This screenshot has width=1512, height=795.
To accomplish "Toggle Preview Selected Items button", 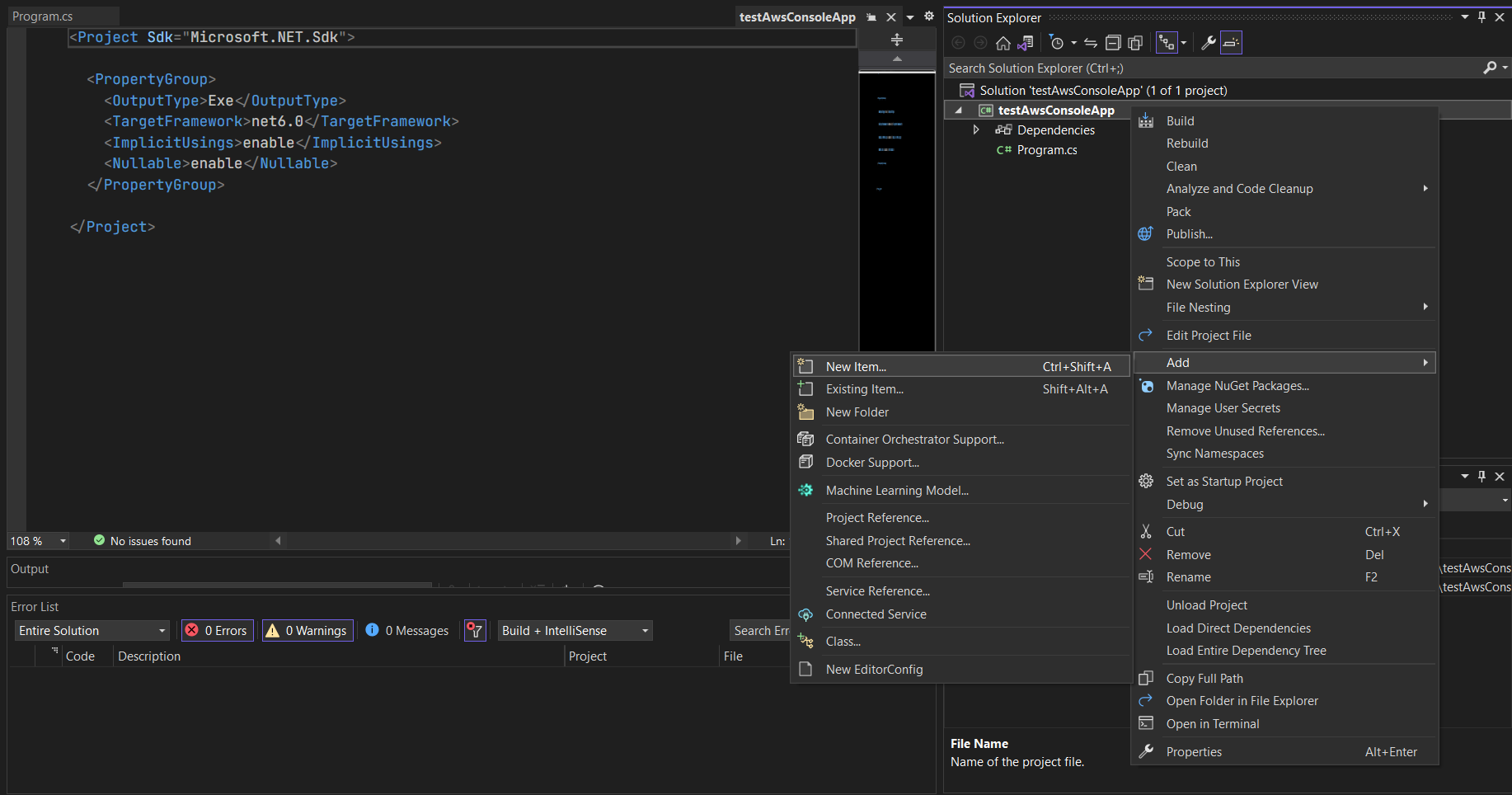I will [x=1231, y=43].
